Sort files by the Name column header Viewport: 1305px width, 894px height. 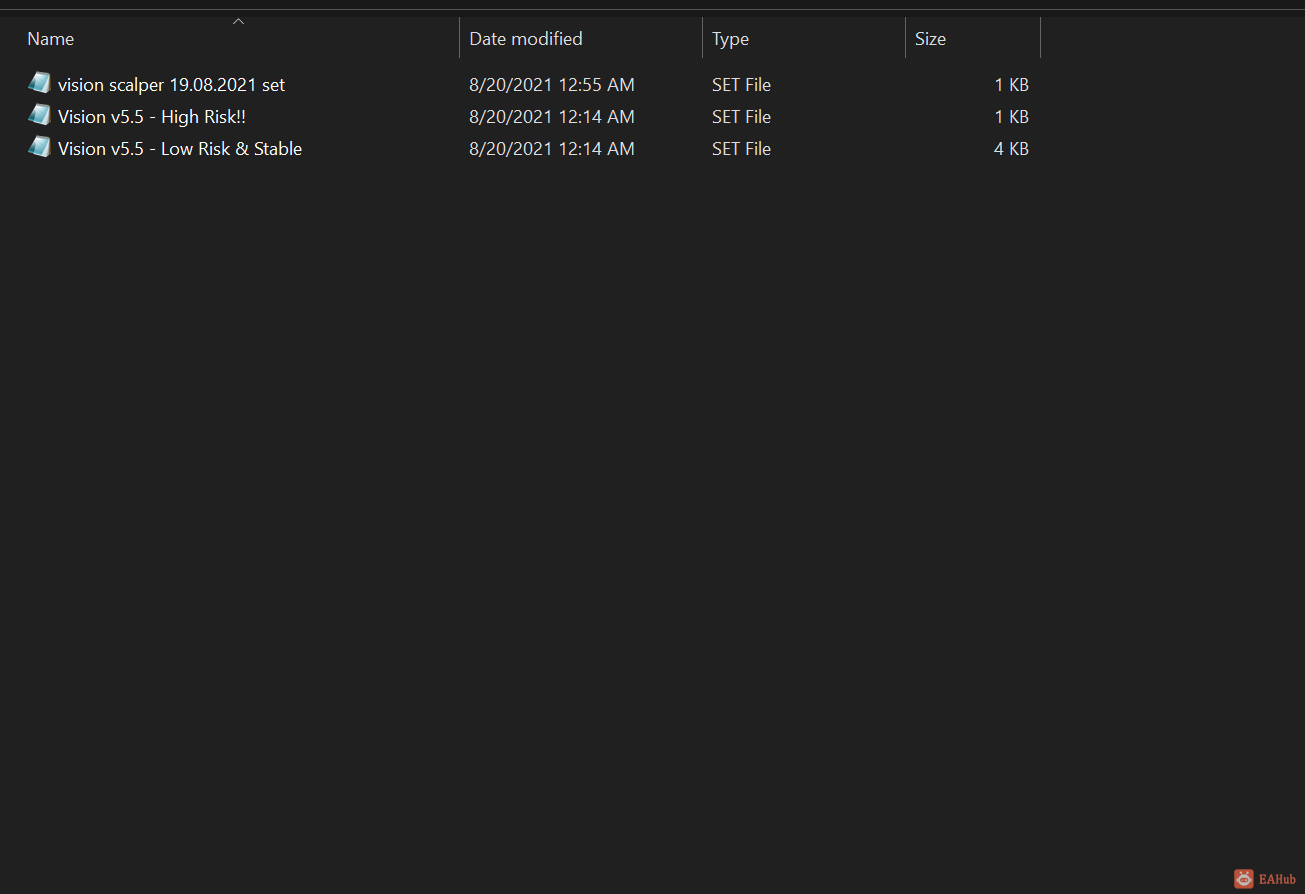click(x=51, y=39)
